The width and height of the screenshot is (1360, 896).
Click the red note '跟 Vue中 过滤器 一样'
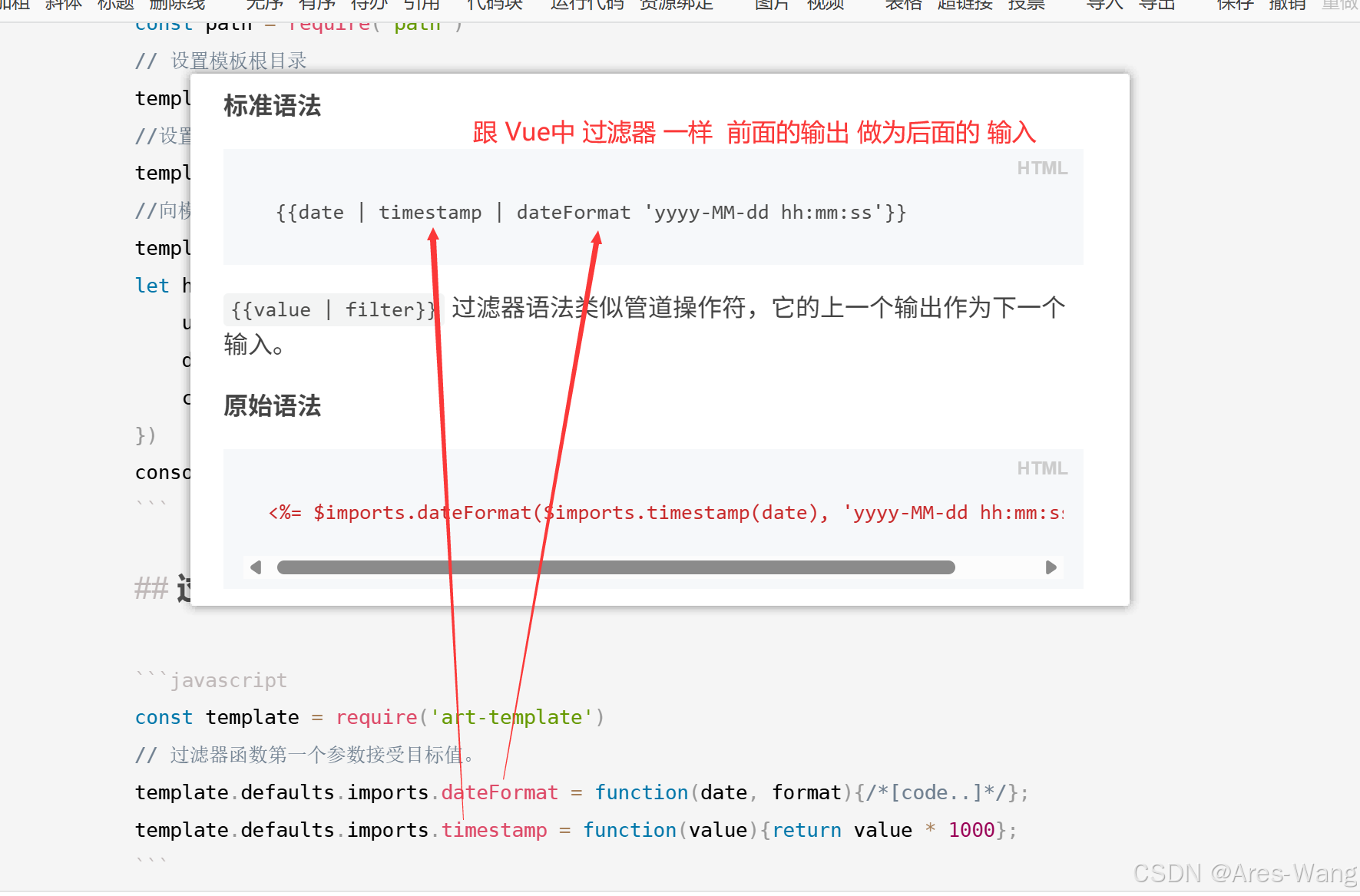click(593, 133)
